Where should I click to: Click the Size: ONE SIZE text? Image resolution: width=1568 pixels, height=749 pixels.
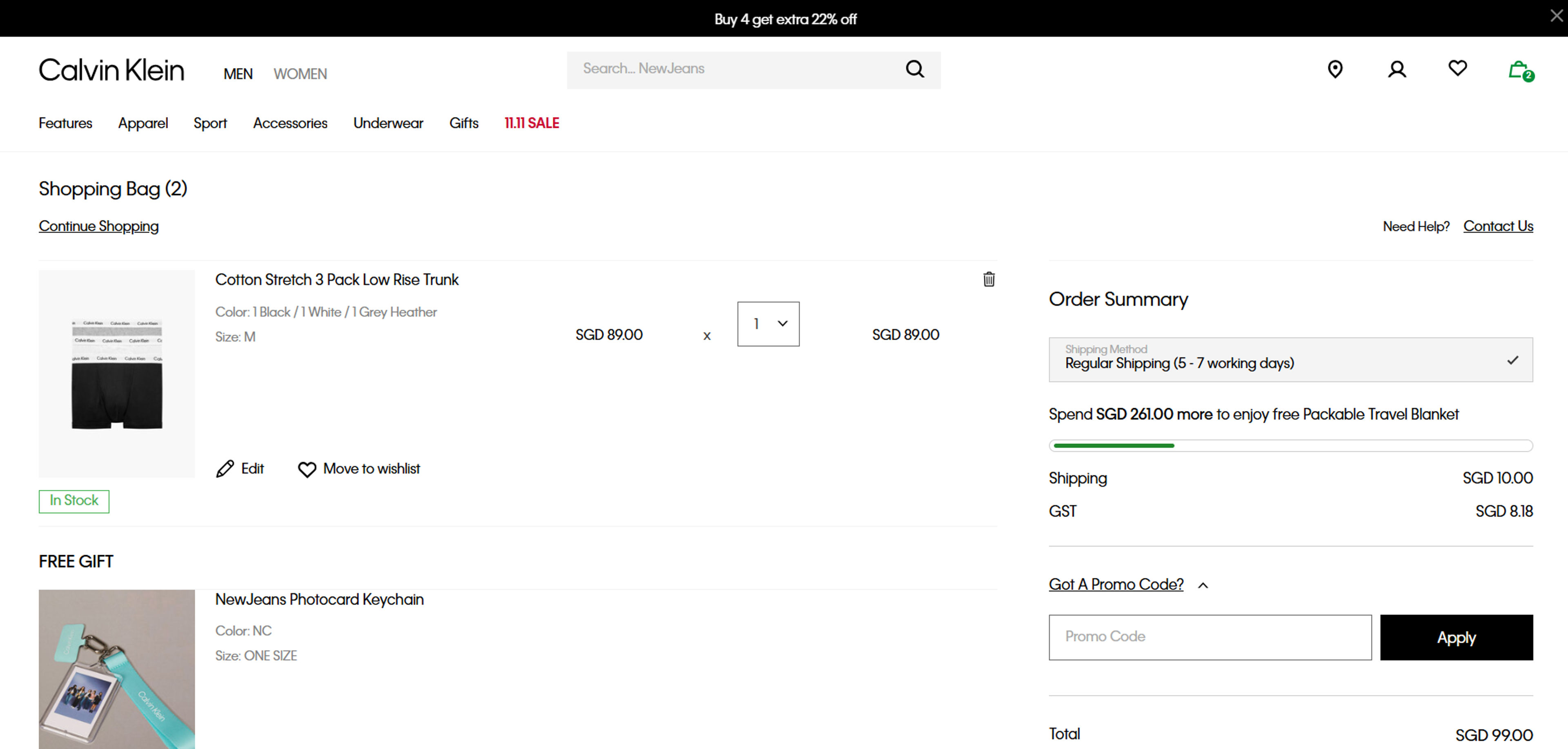pos(256,655)
